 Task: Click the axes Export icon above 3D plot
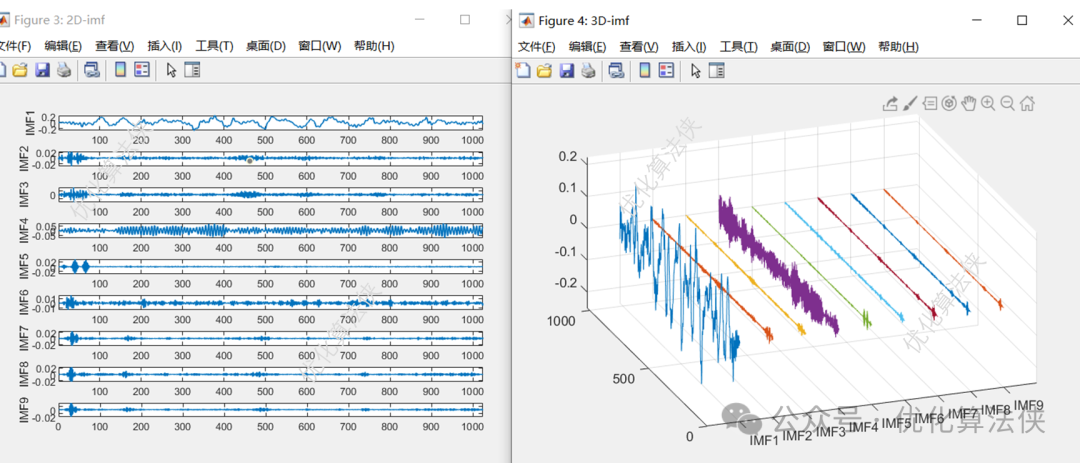click(x=890, y=103)
